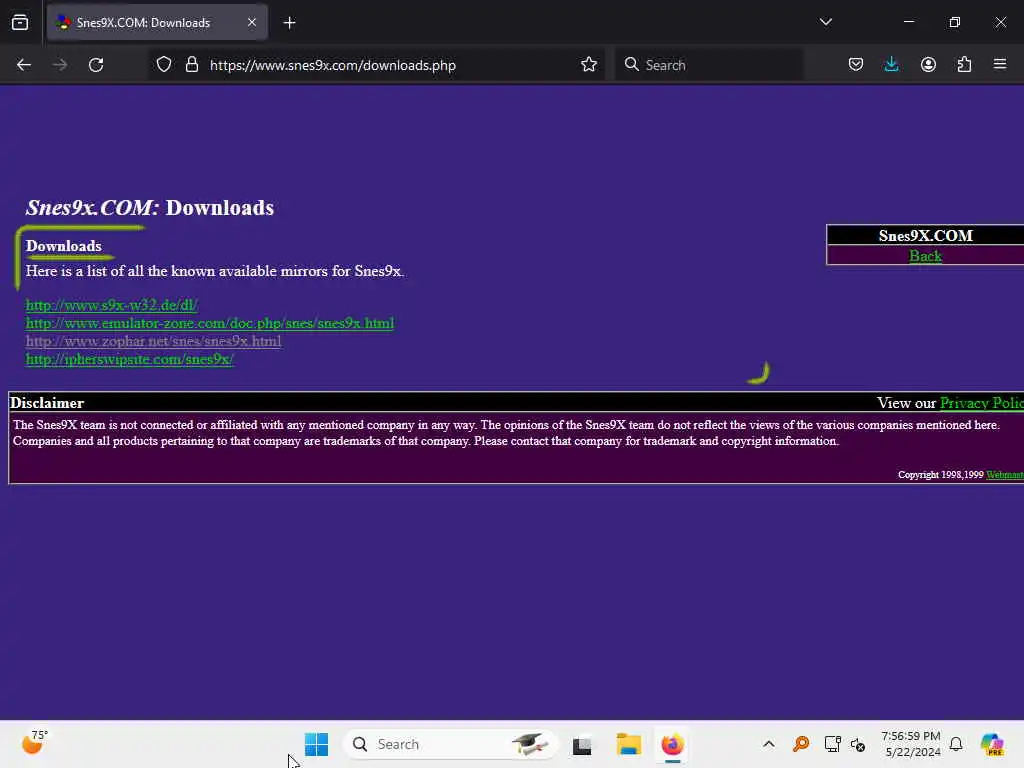
Task: Click the Webmaster link
Action: coord(1005,475)
